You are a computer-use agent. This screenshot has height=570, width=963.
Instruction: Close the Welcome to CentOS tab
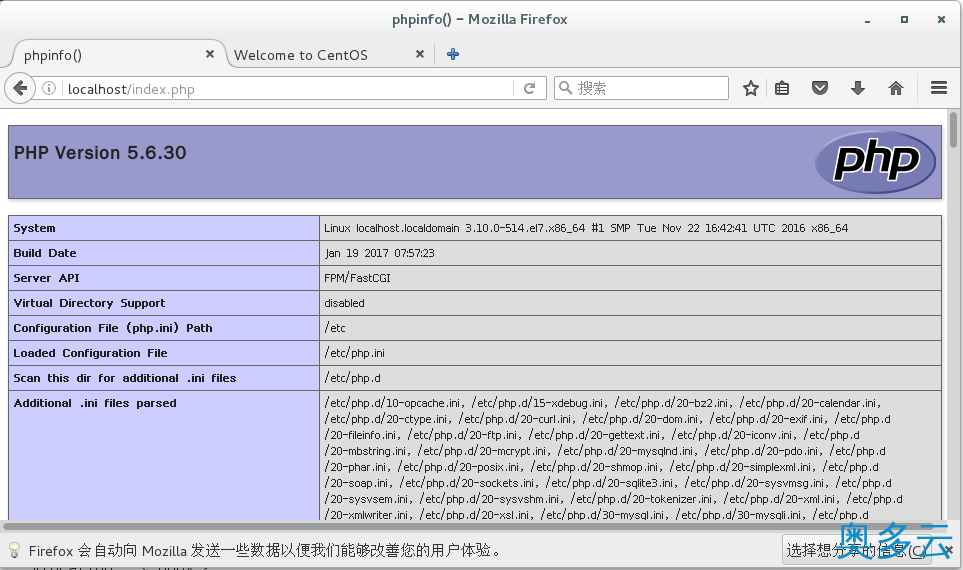[x=420, y=54]
